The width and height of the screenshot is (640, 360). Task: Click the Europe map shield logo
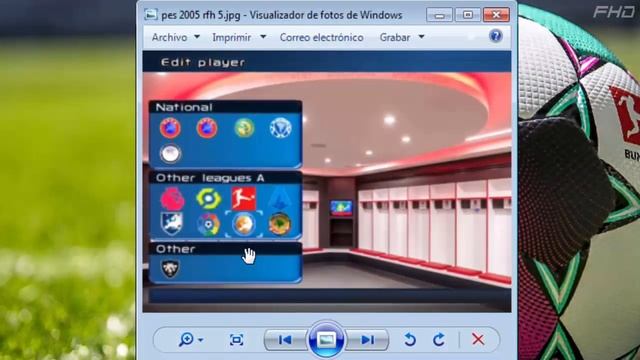(x=171, y=223)
